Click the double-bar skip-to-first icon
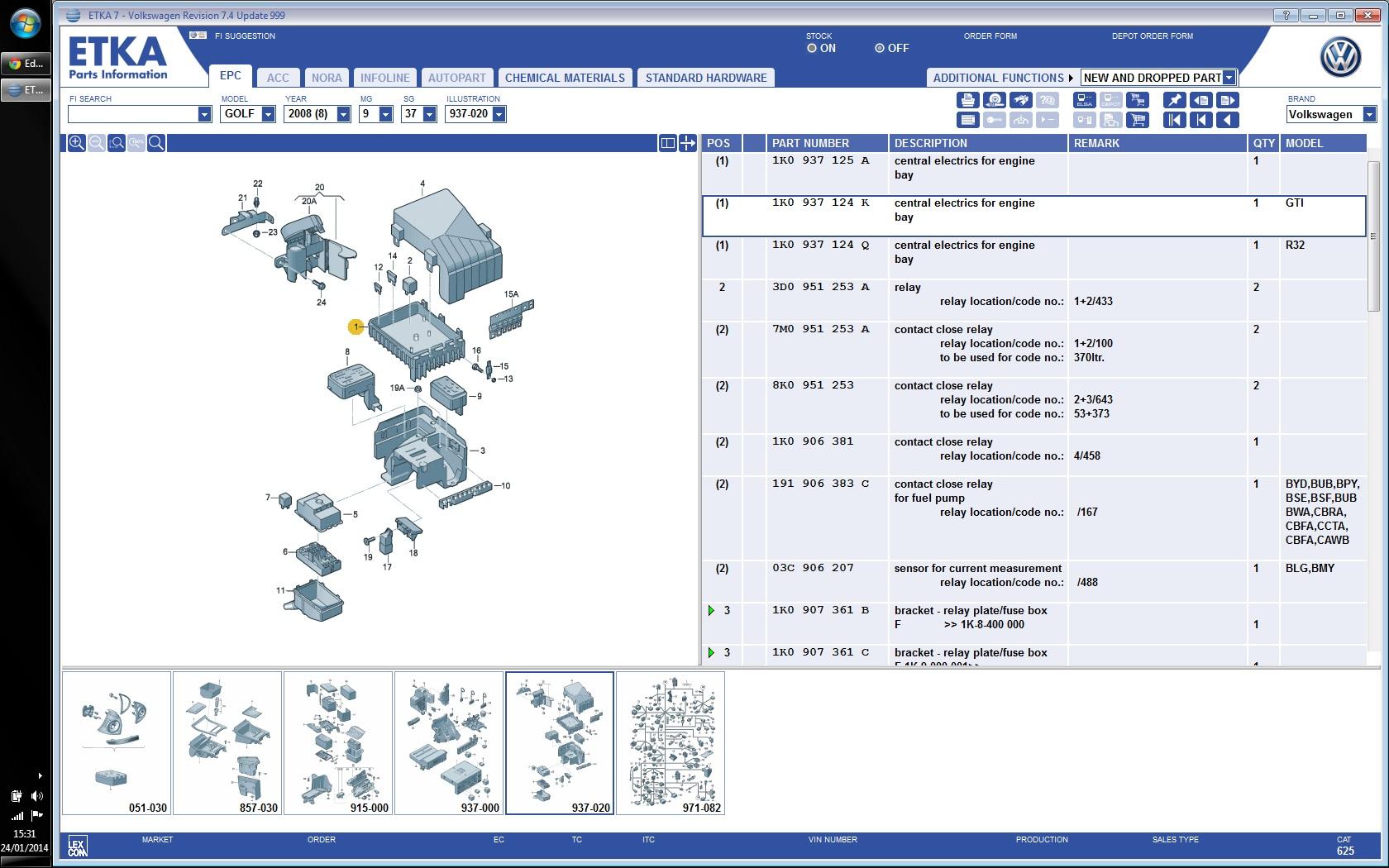 pyautogui.click(x=1174, y=121)
